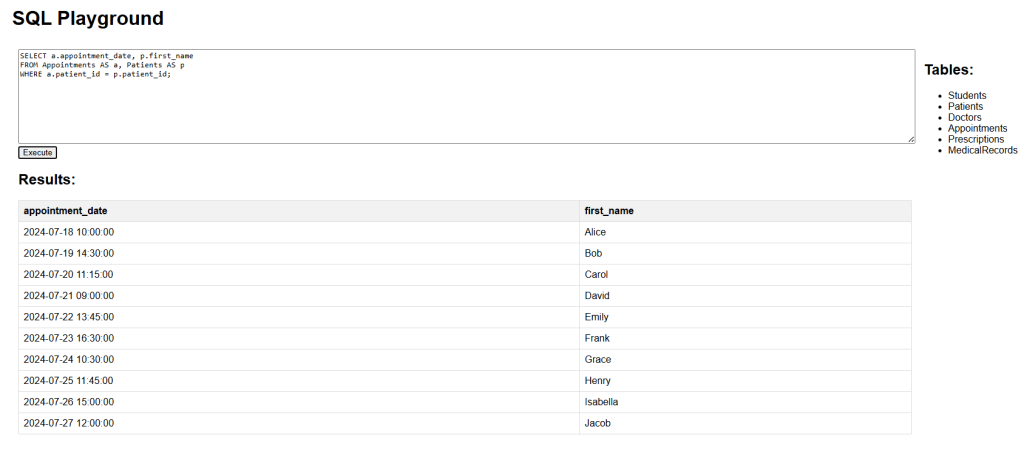Grab the textarea resize handle corner
The width and height of the screenshot is (1024, 455).
[x=910, y=140]
